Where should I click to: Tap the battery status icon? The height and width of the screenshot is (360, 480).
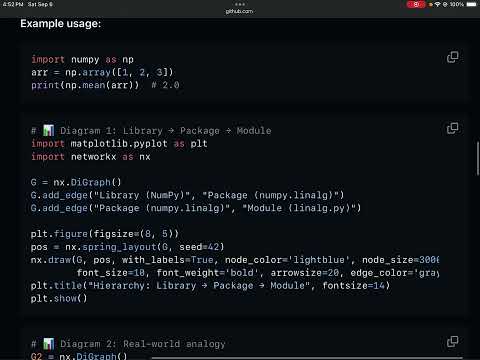pos(472,4)
